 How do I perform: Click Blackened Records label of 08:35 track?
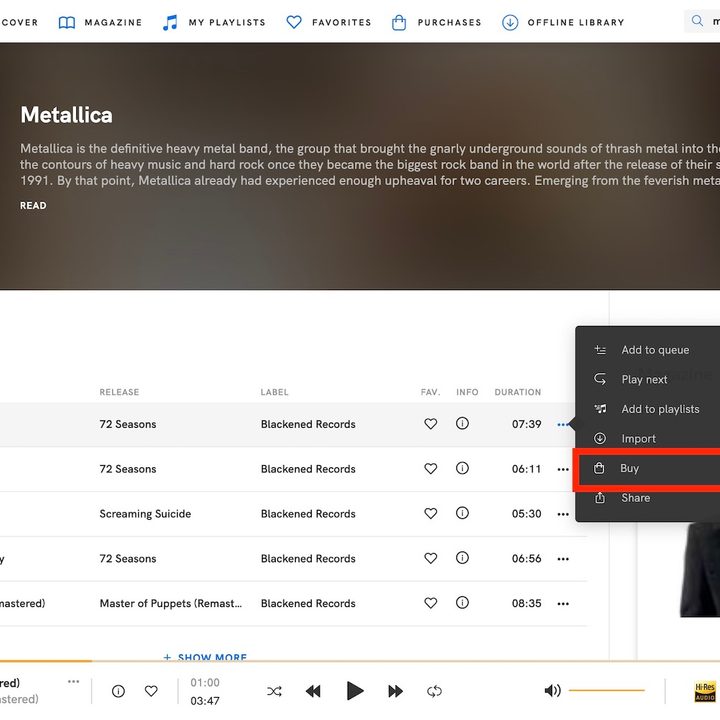tap(308, 603)
